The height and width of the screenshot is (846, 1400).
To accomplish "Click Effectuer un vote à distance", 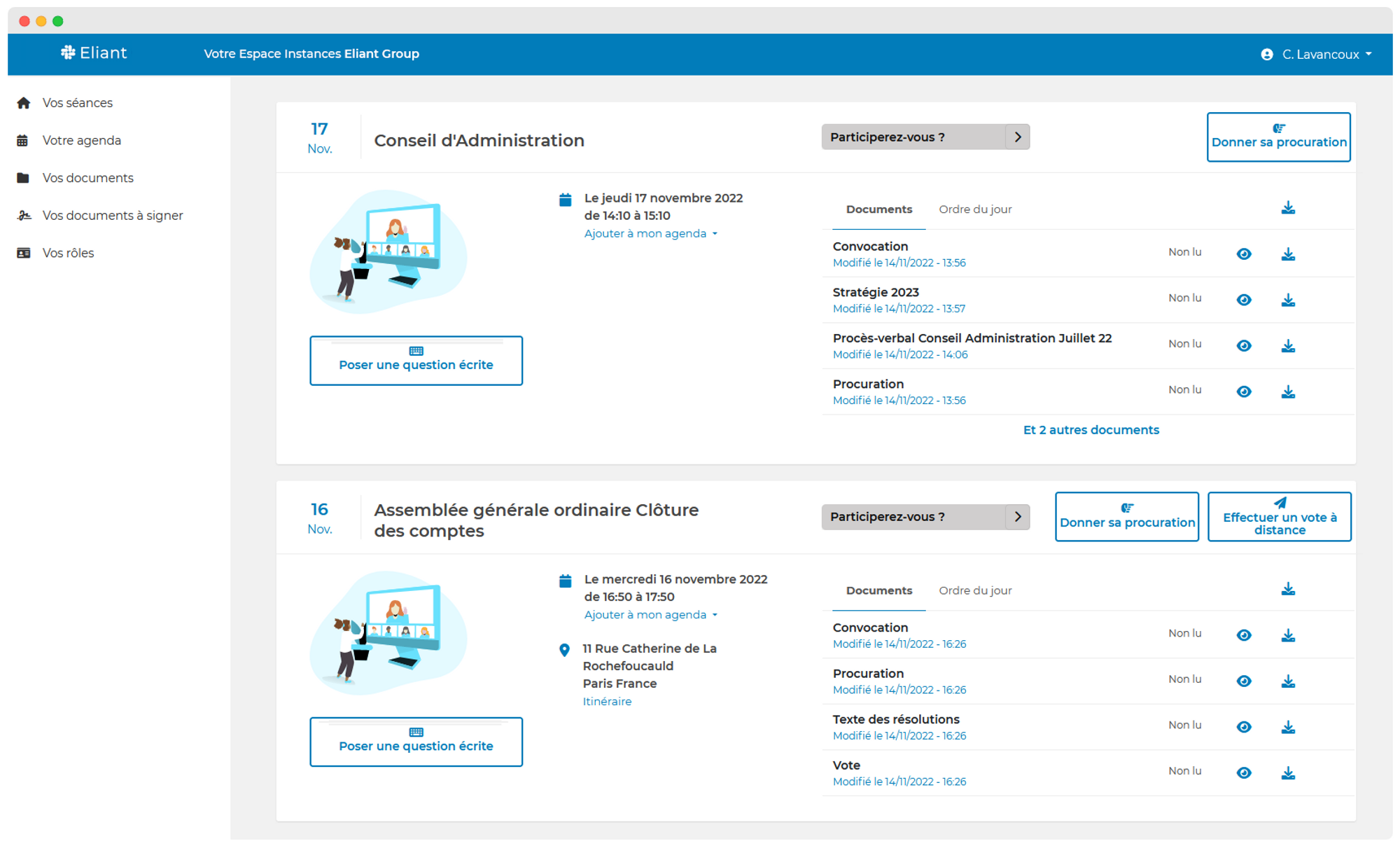I will pos(1279,517).
